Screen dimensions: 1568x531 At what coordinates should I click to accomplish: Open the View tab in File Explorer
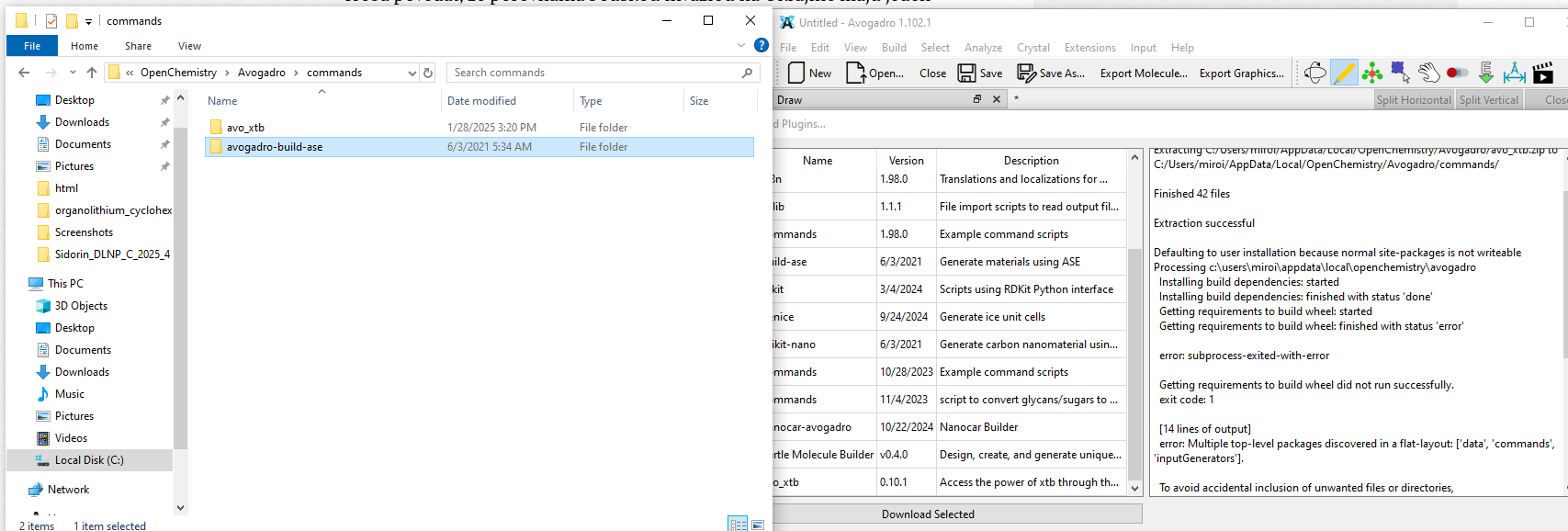[189, 46]
